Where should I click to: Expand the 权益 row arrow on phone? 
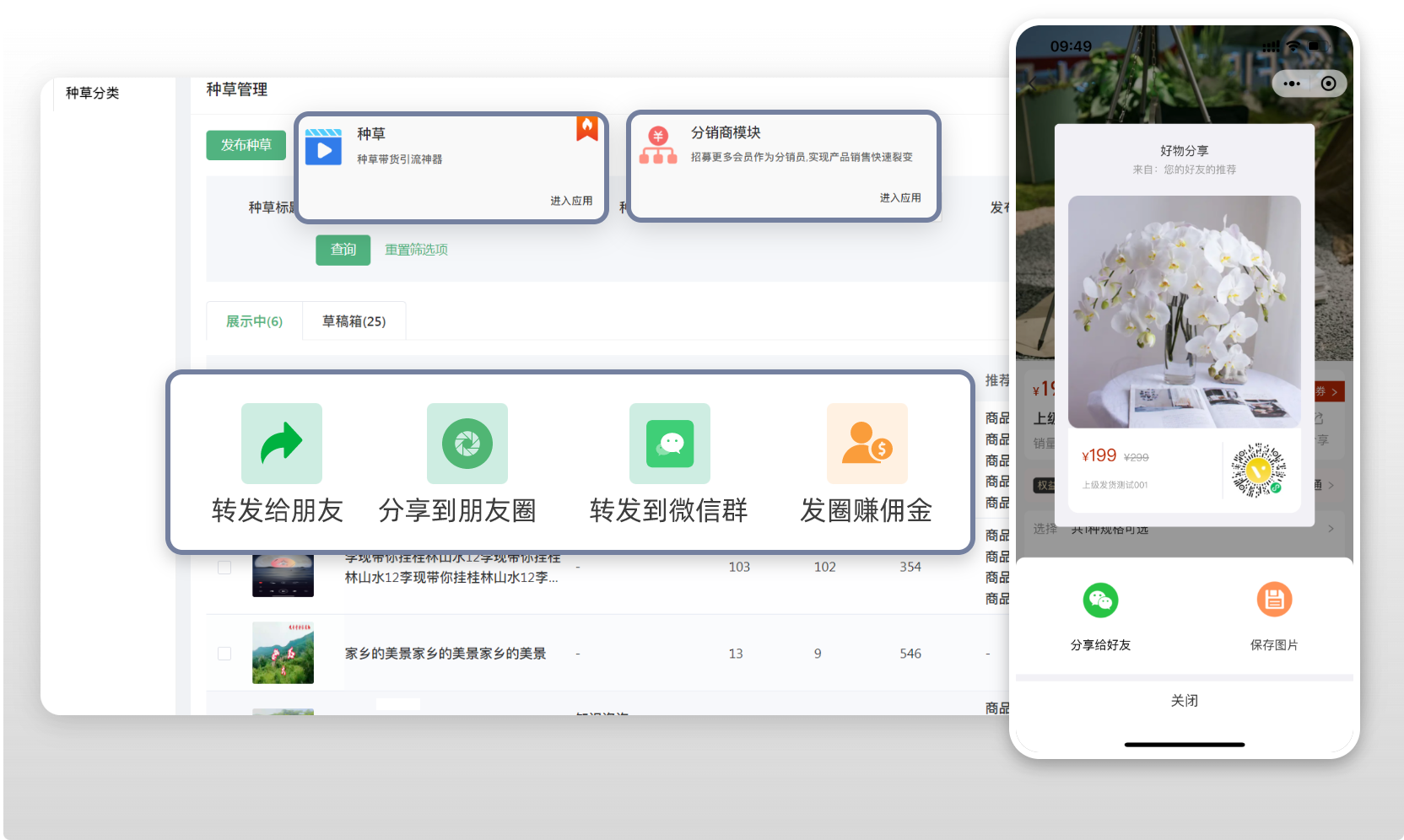pyautogui.click(x=1331, y=485)
